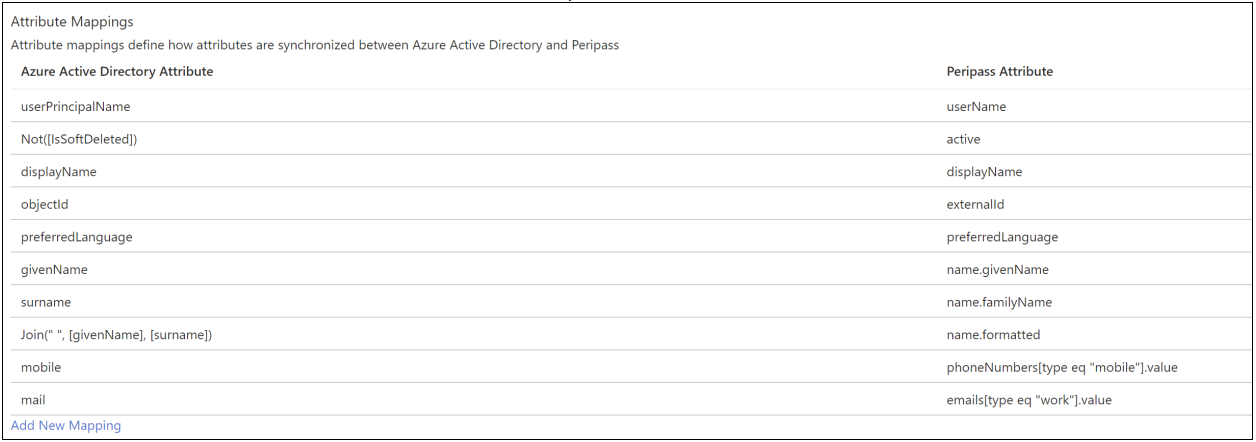Click the surname attribute mapping
The height and width of the screenshot is (442, 1256).
46,302
